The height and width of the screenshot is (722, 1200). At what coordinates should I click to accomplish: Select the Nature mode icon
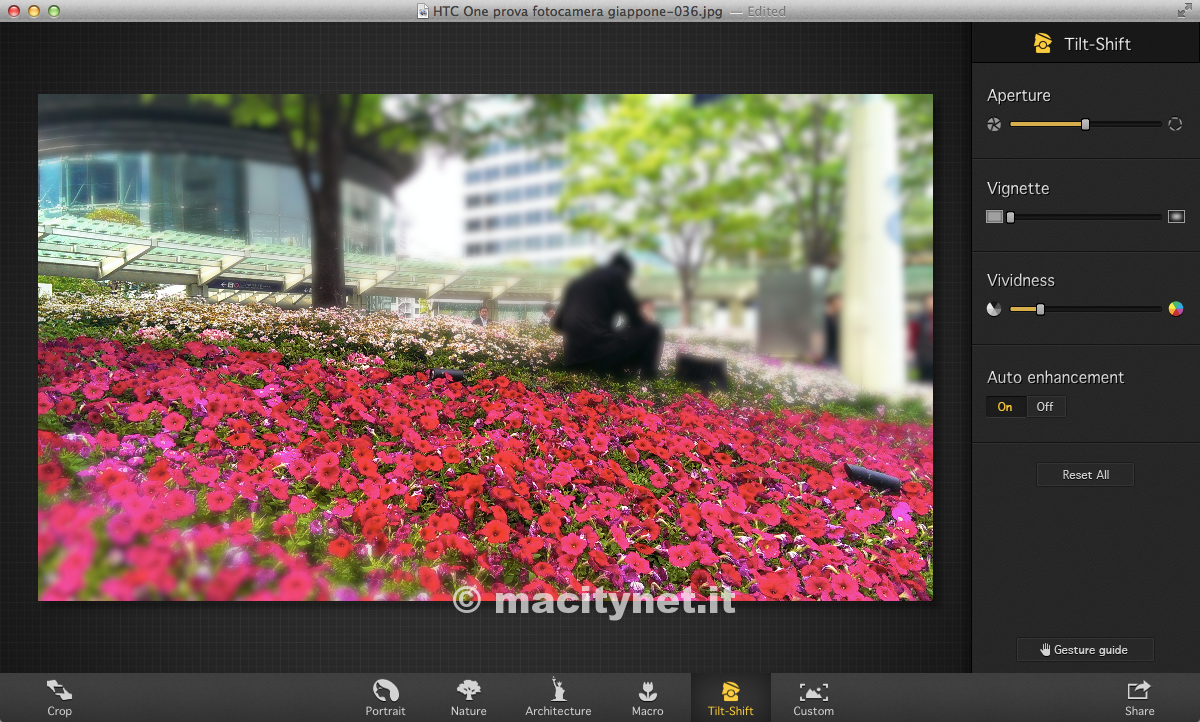pos(468,690)
